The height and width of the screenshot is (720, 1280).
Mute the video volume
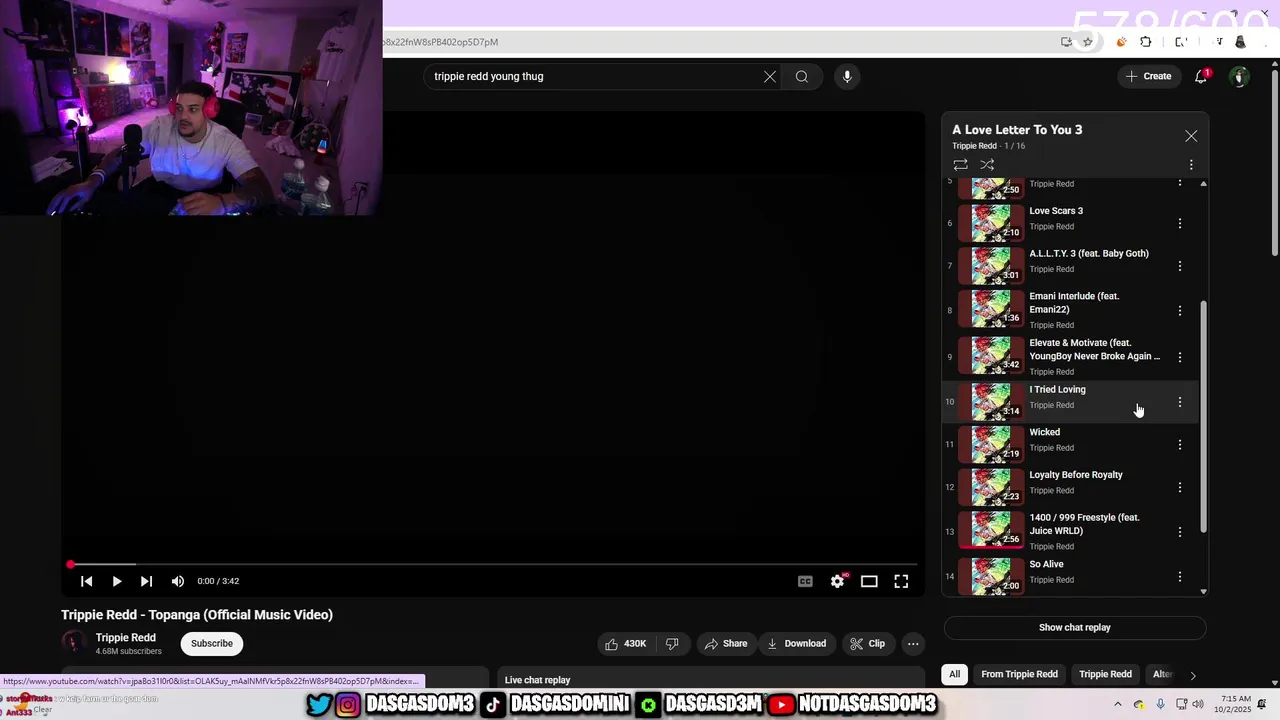pos(177,581)
